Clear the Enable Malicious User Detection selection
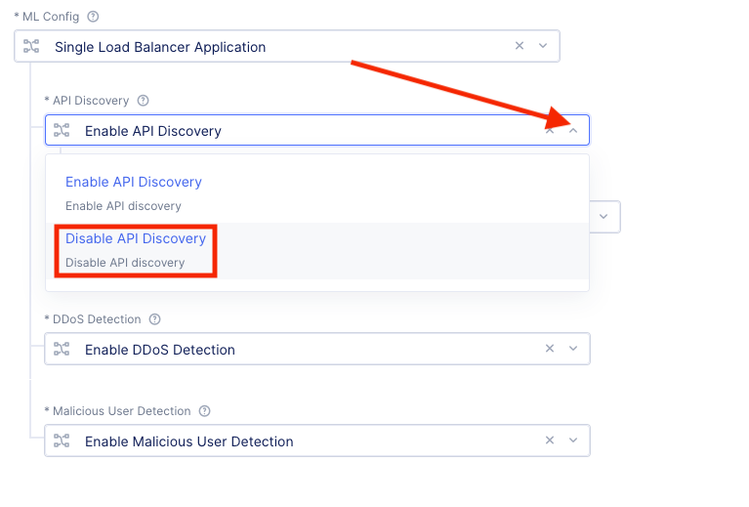This screenshot has width=749, height=507. (549, 441)
